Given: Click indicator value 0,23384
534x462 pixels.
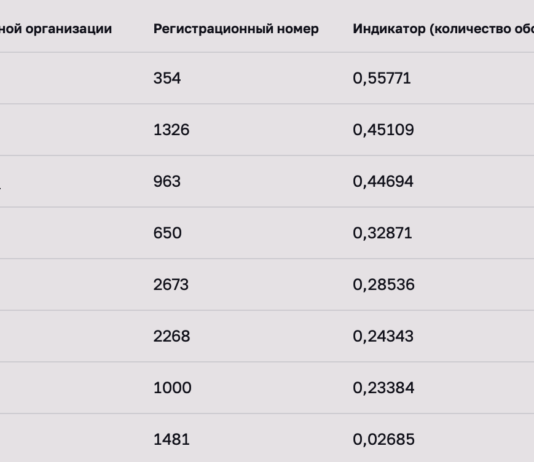Looking at the screenshot, I should coord(383,388).
